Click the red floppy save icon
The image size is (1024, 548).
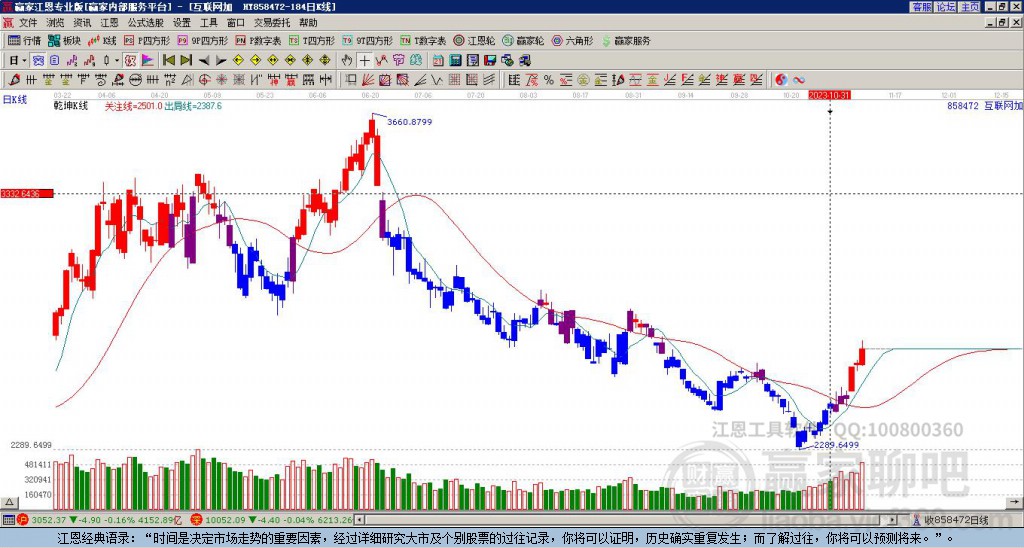[490, 61]
